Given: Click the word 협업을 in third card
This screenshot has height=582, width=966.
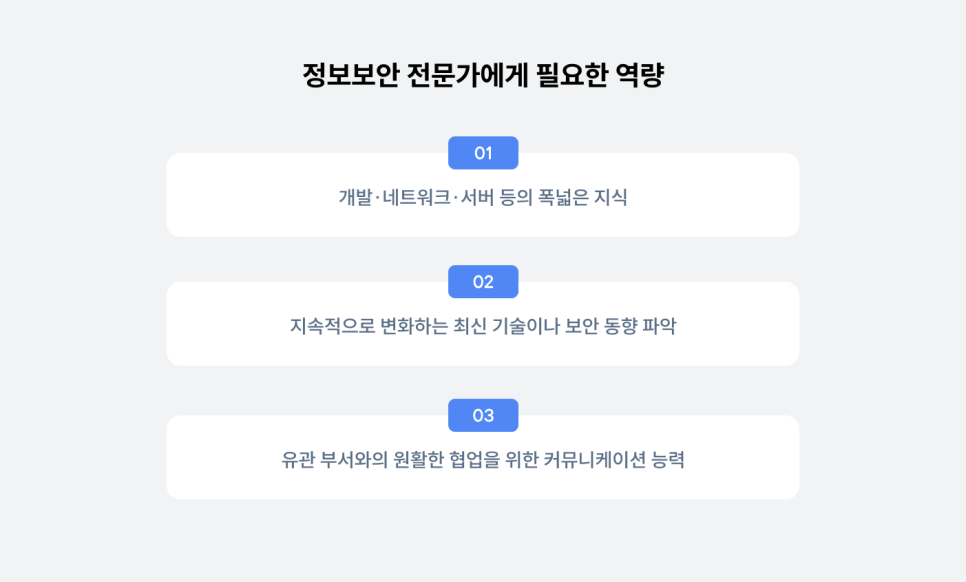Looking at the screenshot, I should [x=474, y=459].
